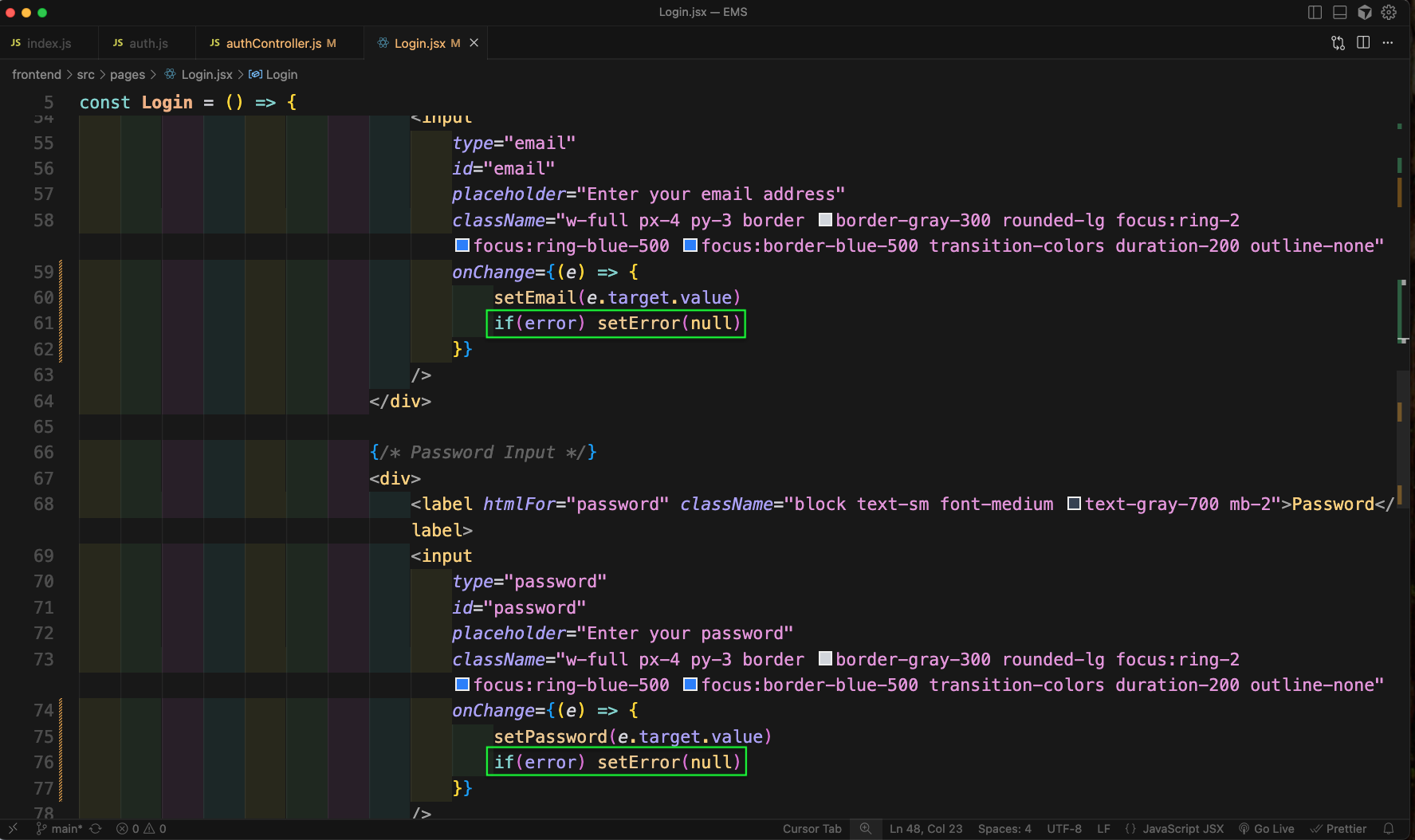Click the Prettier status item

pos(1338,829)
